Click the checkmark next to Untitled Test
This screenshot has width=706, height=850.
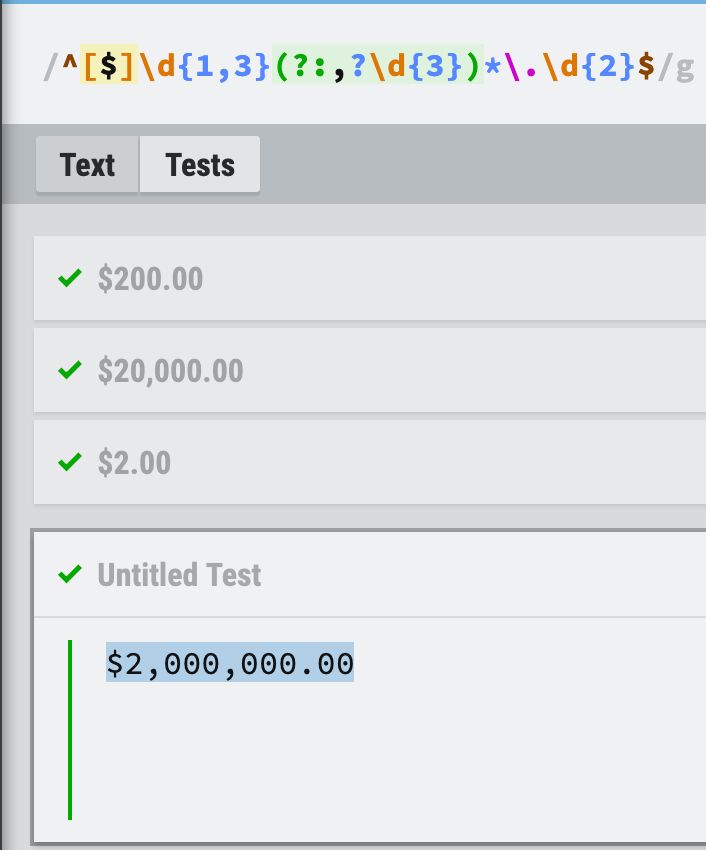click(x=69, y=574)
